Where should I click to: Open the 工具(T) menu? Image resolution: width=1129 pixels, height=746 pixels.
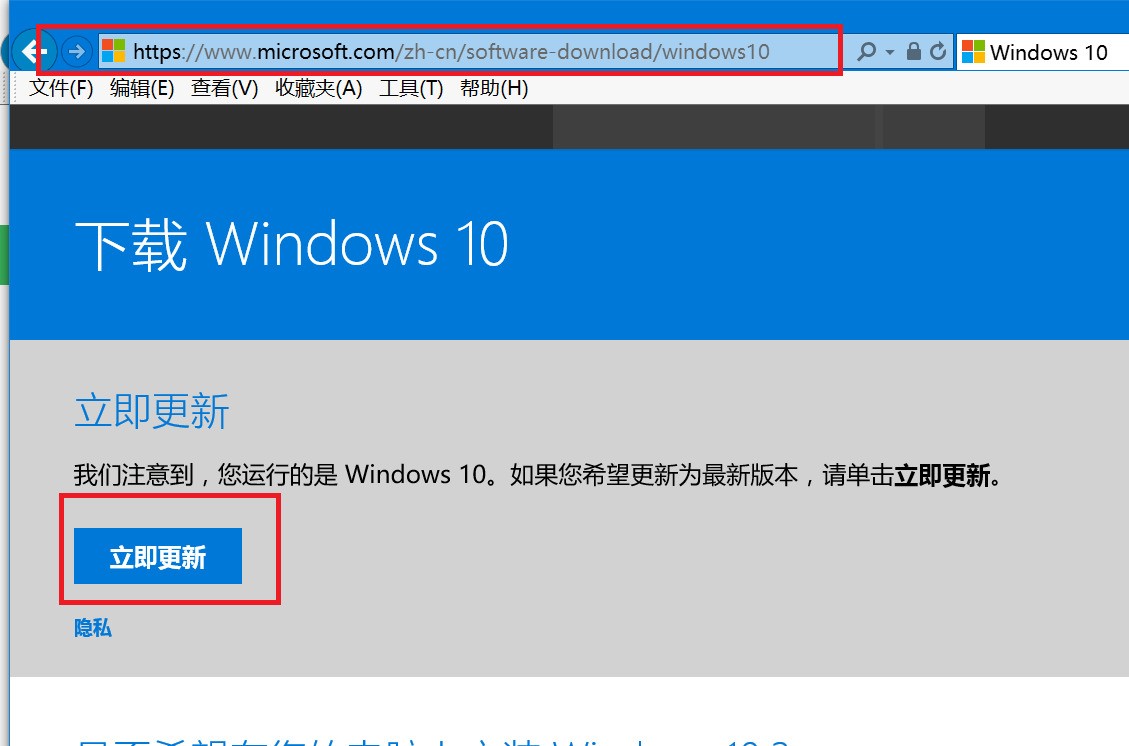(411, 89)
